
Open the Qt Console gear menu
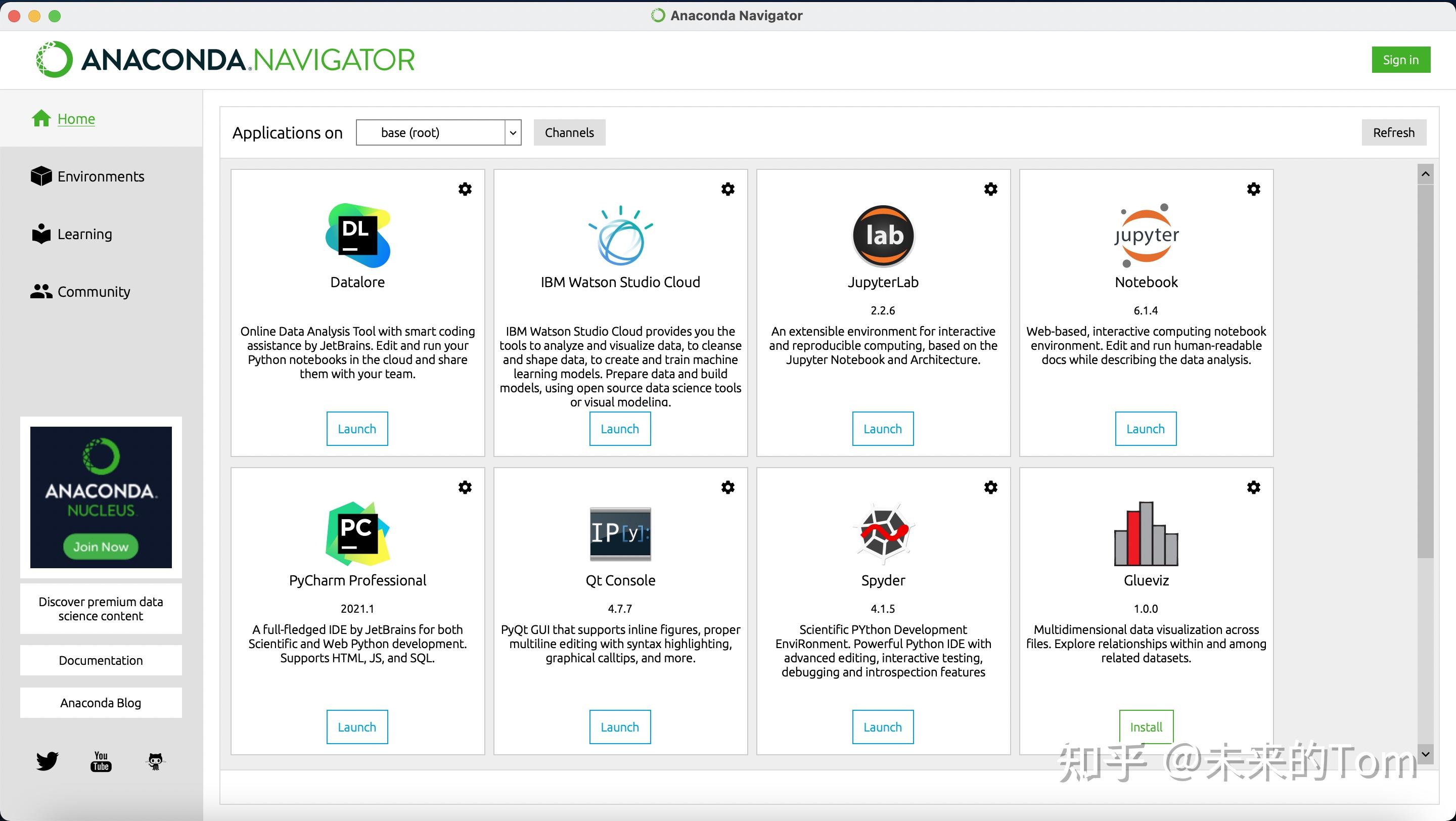click(x=727, y=487)
